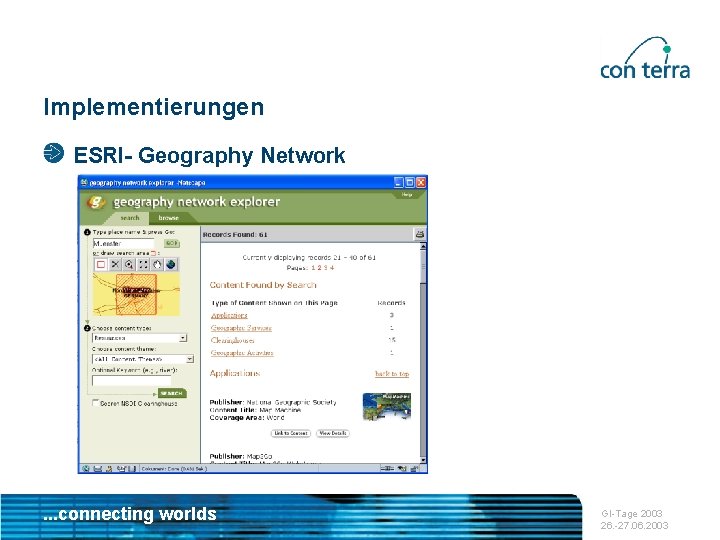The height and width of the screenshot is (540, 720).
Task: Activate the zoom in magnifier tool
Action: coord(129,264)
